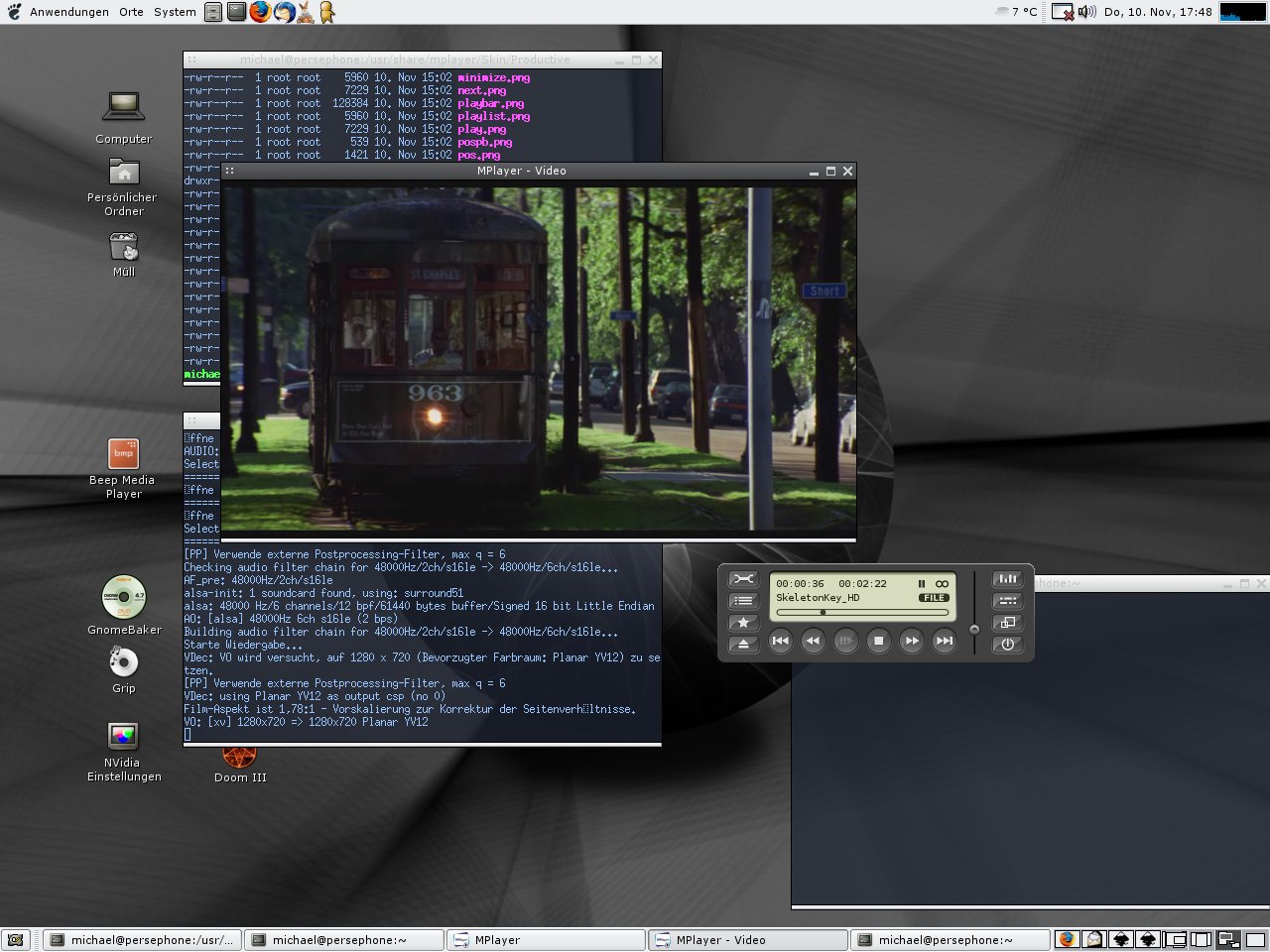Viewport: 1270px width, 952px height.
Task: Toggle mute via the panel speaker icon
Action: point(1086,12)
